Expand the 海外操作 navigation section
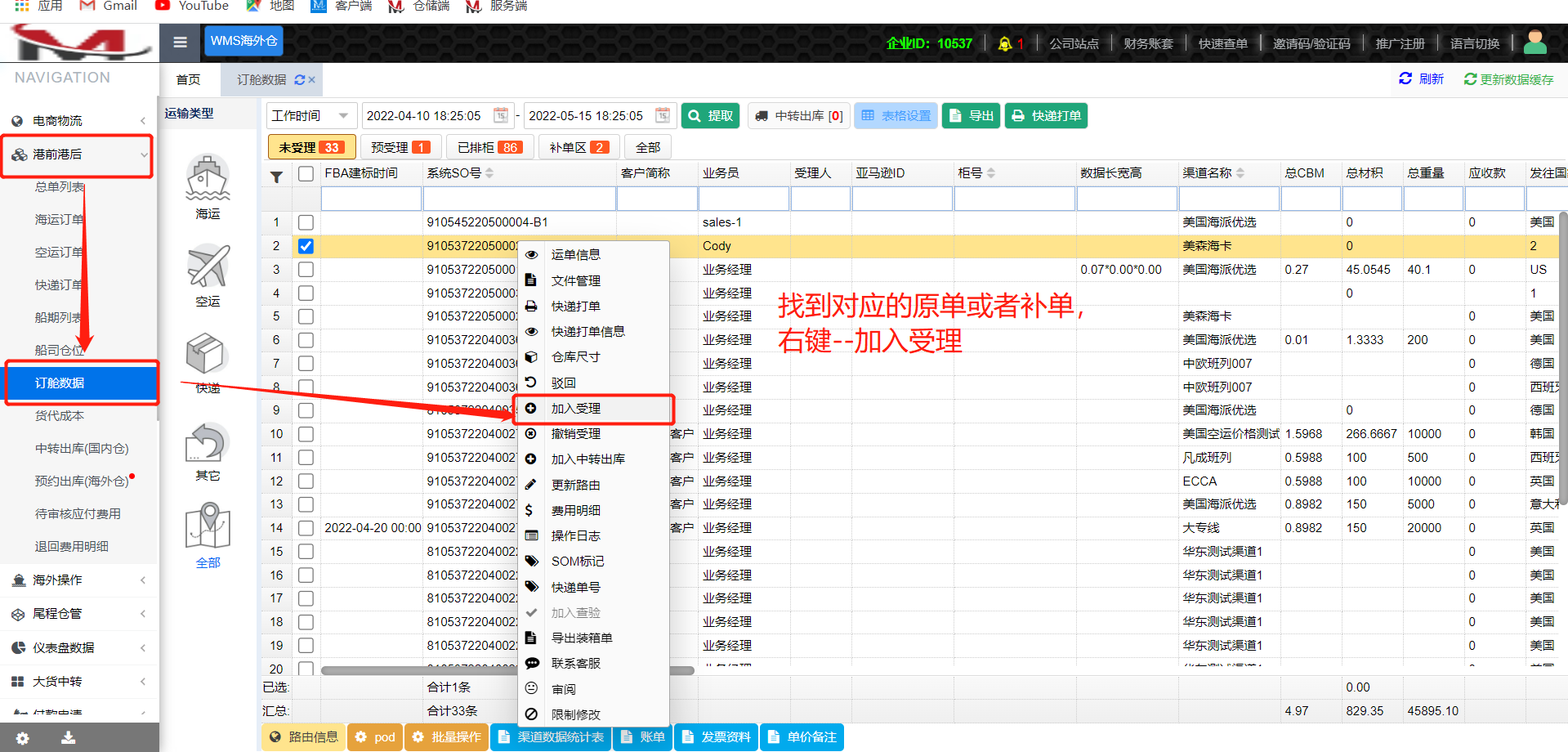Screen dimensions: 1568x752 click(78, 580)
